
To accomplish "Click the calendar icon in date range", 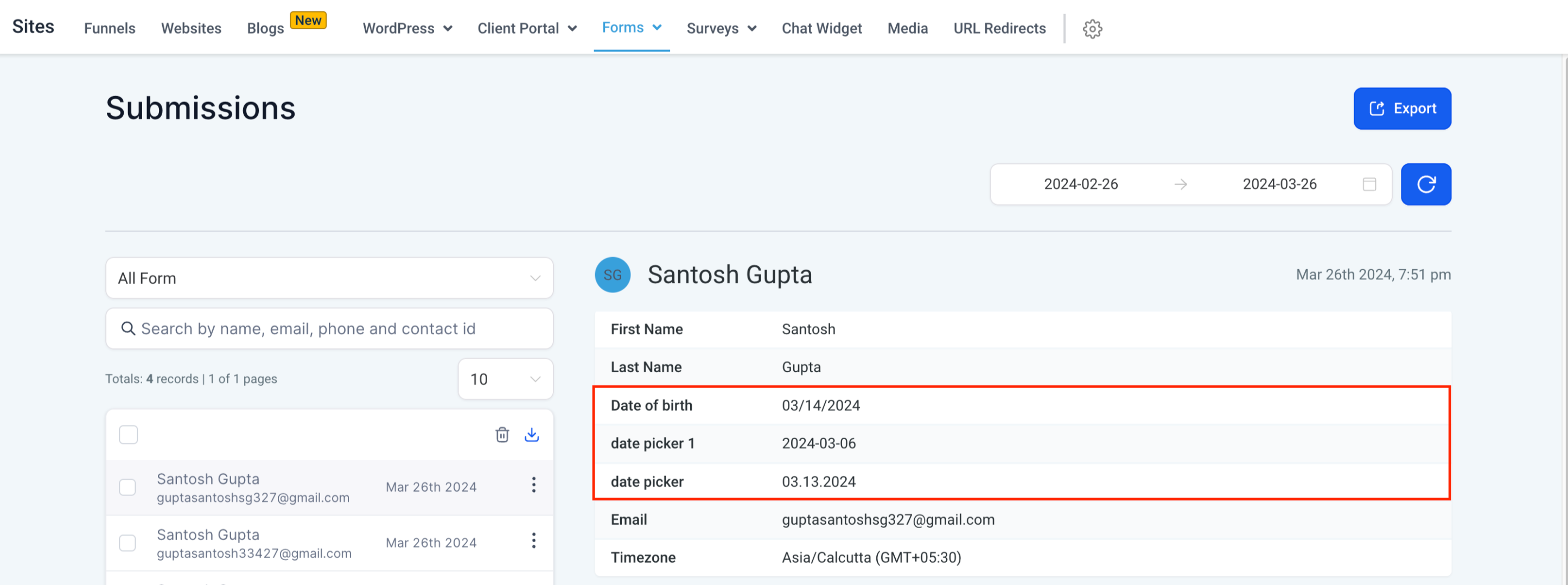I will [1369, 184].
